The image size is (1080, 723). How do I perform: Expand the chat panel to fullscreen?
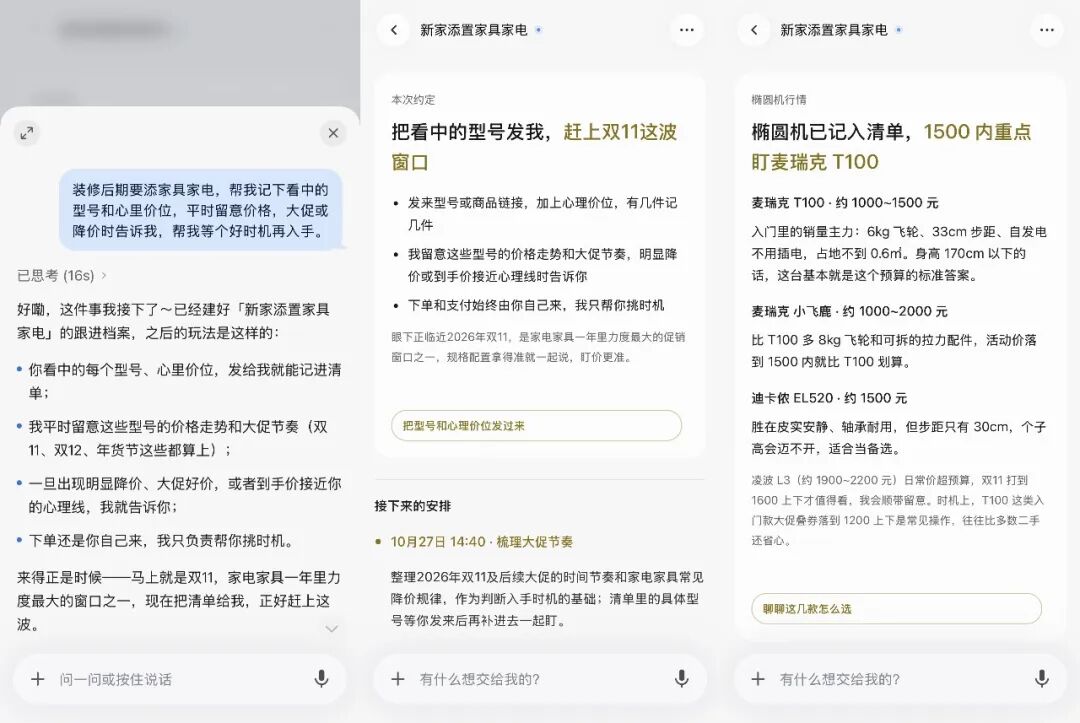[27, 133]
